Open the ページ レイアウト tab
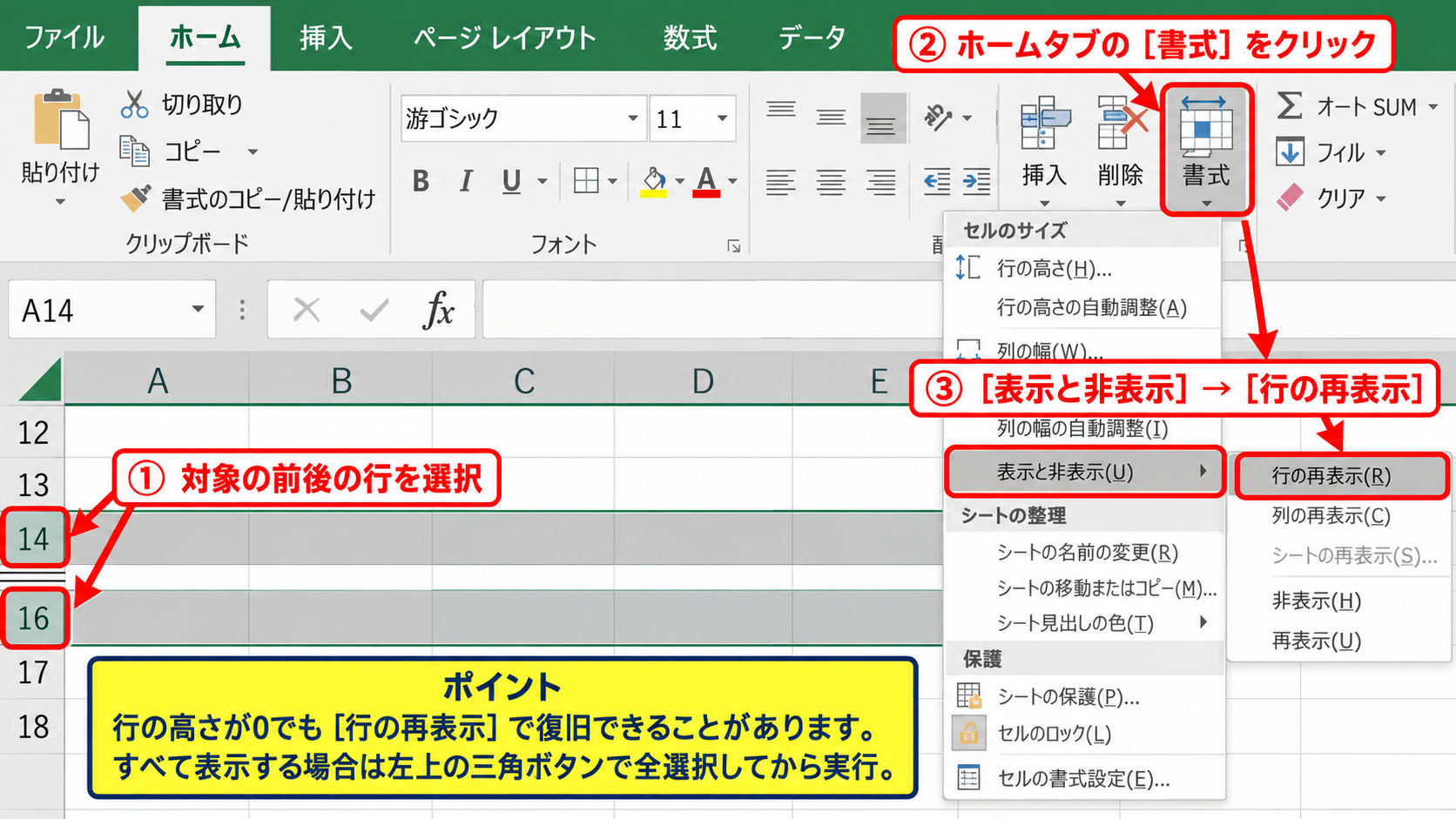 coord(505,37)
